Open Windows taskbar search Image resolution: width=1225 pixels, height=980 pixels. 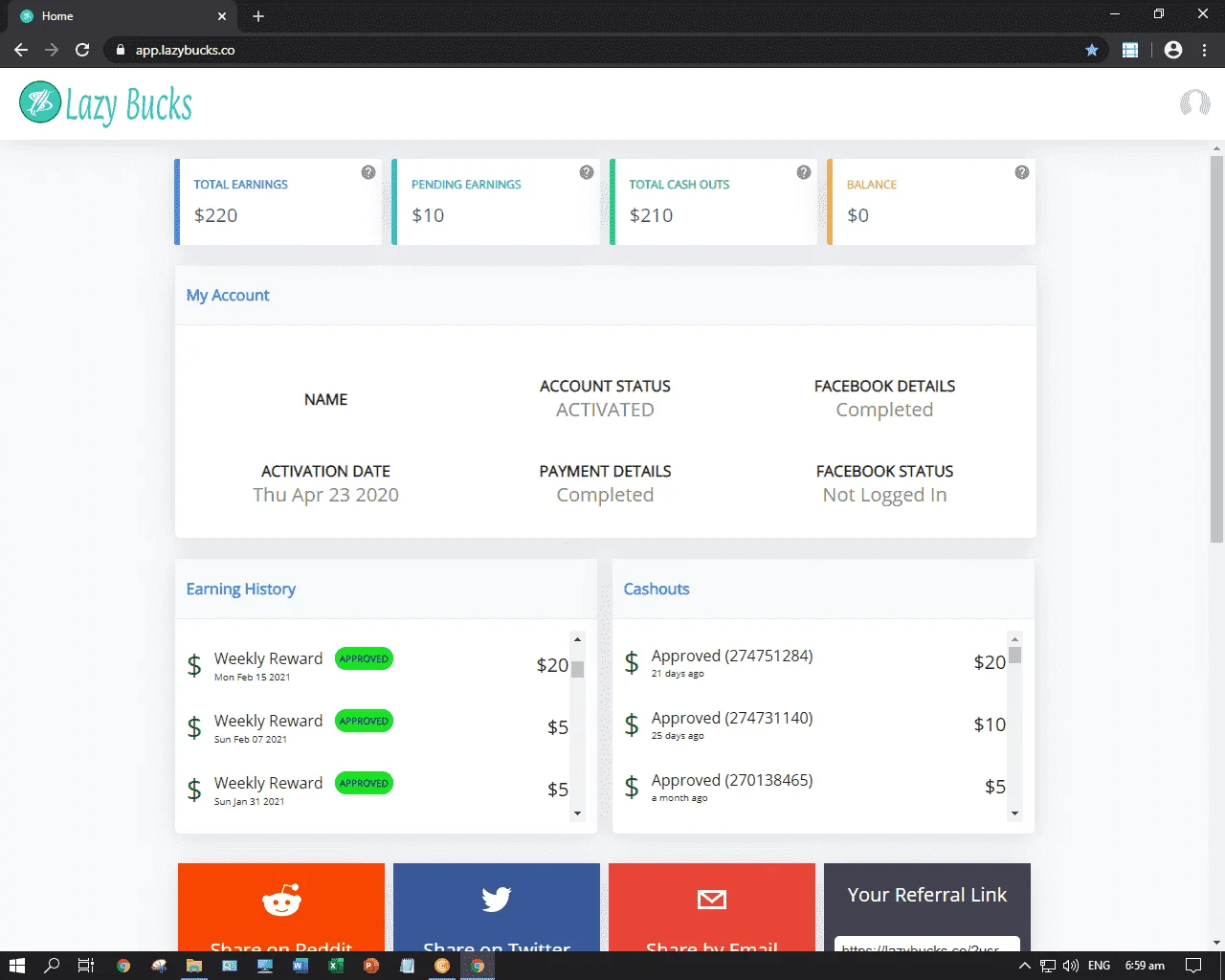tap(52, 966)
